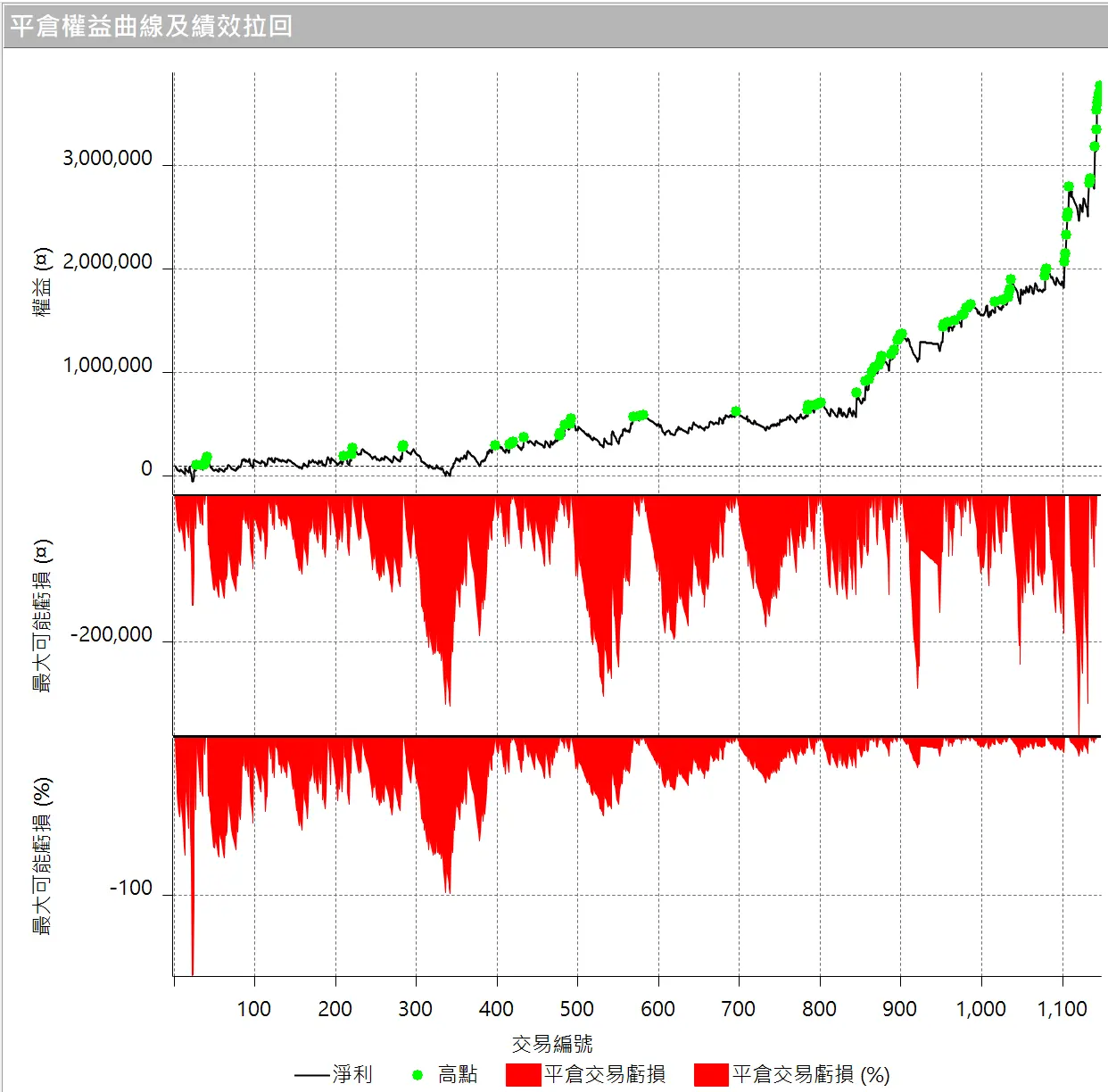
Task: Click the 最大可能虧損 (%) axis title
Action: tap(42, 856)
